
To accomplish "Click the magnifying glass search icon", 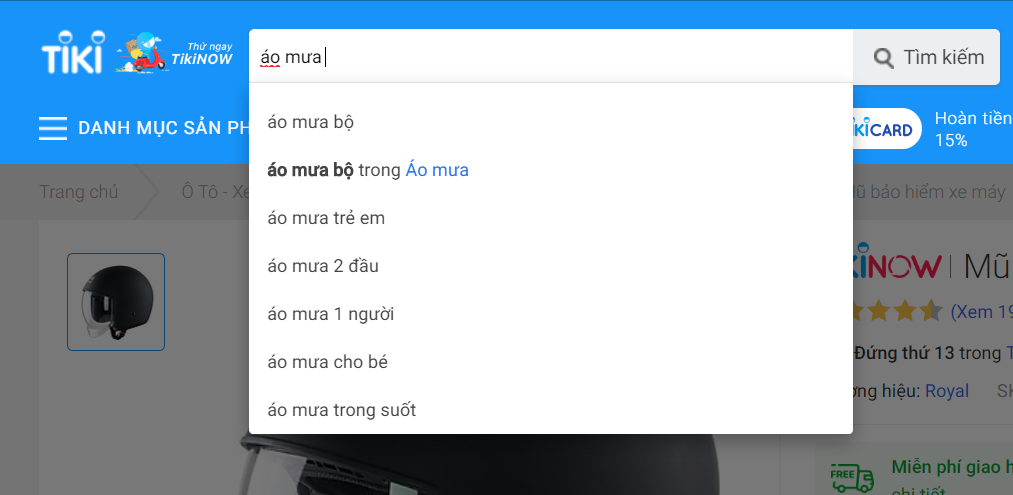I will 883,58.
